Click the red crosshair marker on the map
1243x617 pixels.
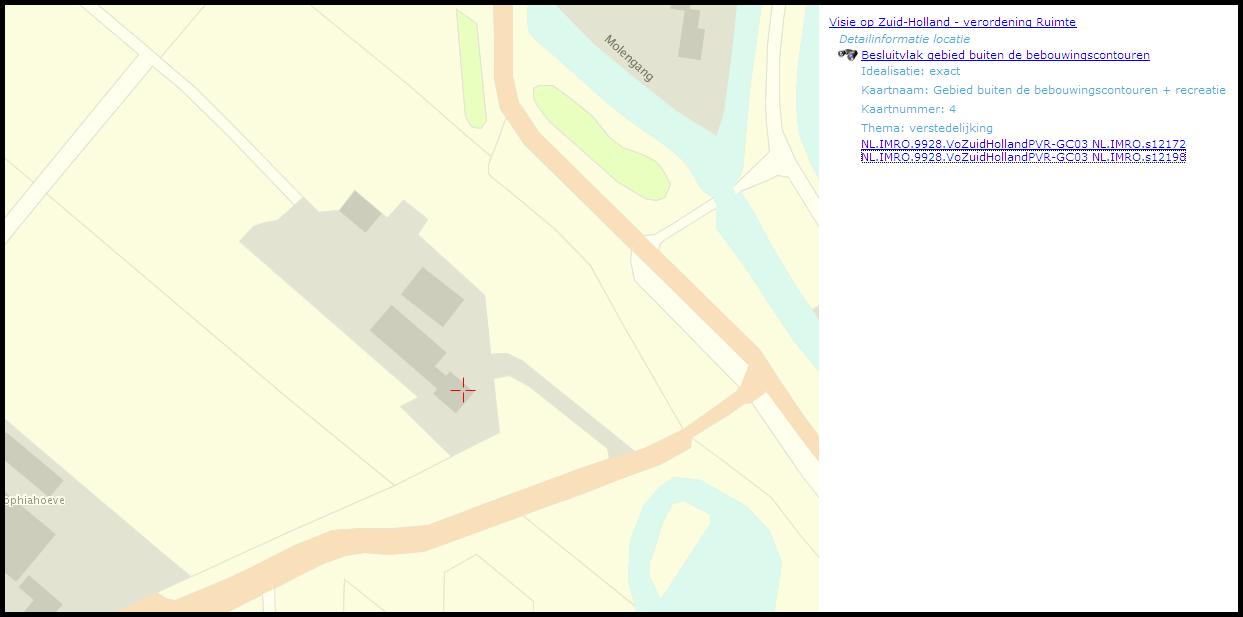[x=462, y=390]
